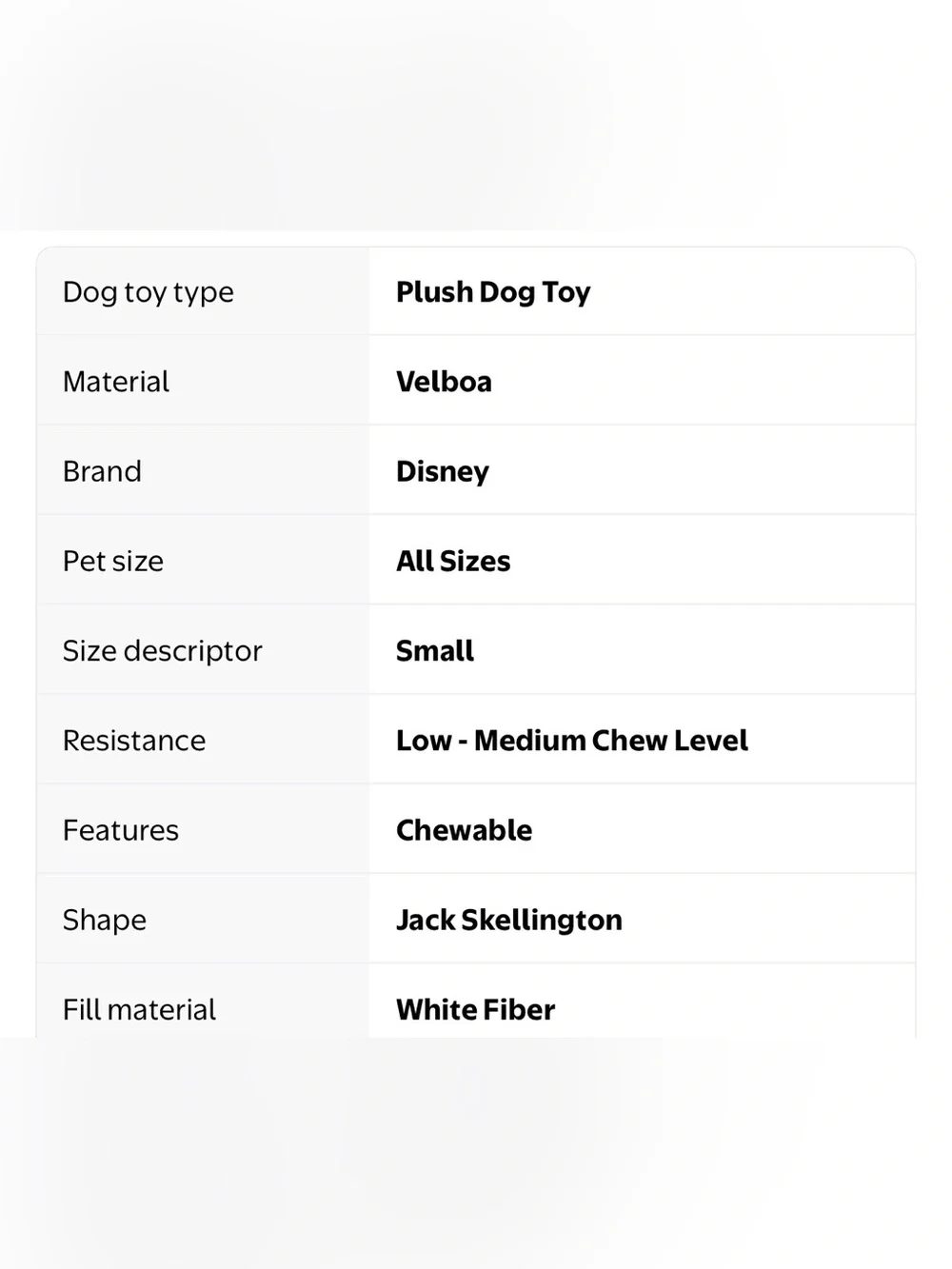Click Low - Medium Chew Level text
This screenshot has height=1269, width=952.
572,741
